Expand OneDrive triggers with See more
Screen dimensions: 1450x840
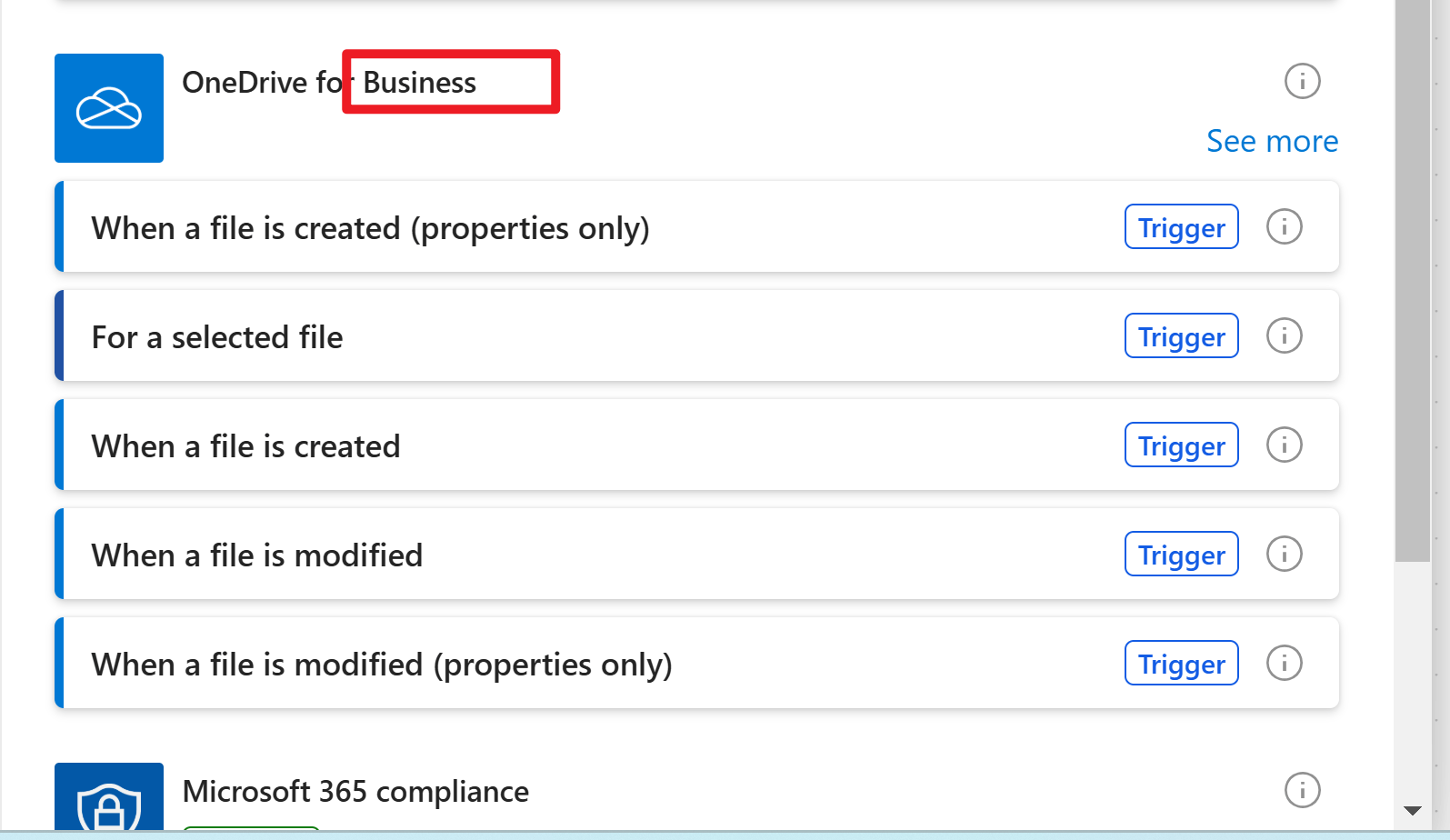[1272, 141]
